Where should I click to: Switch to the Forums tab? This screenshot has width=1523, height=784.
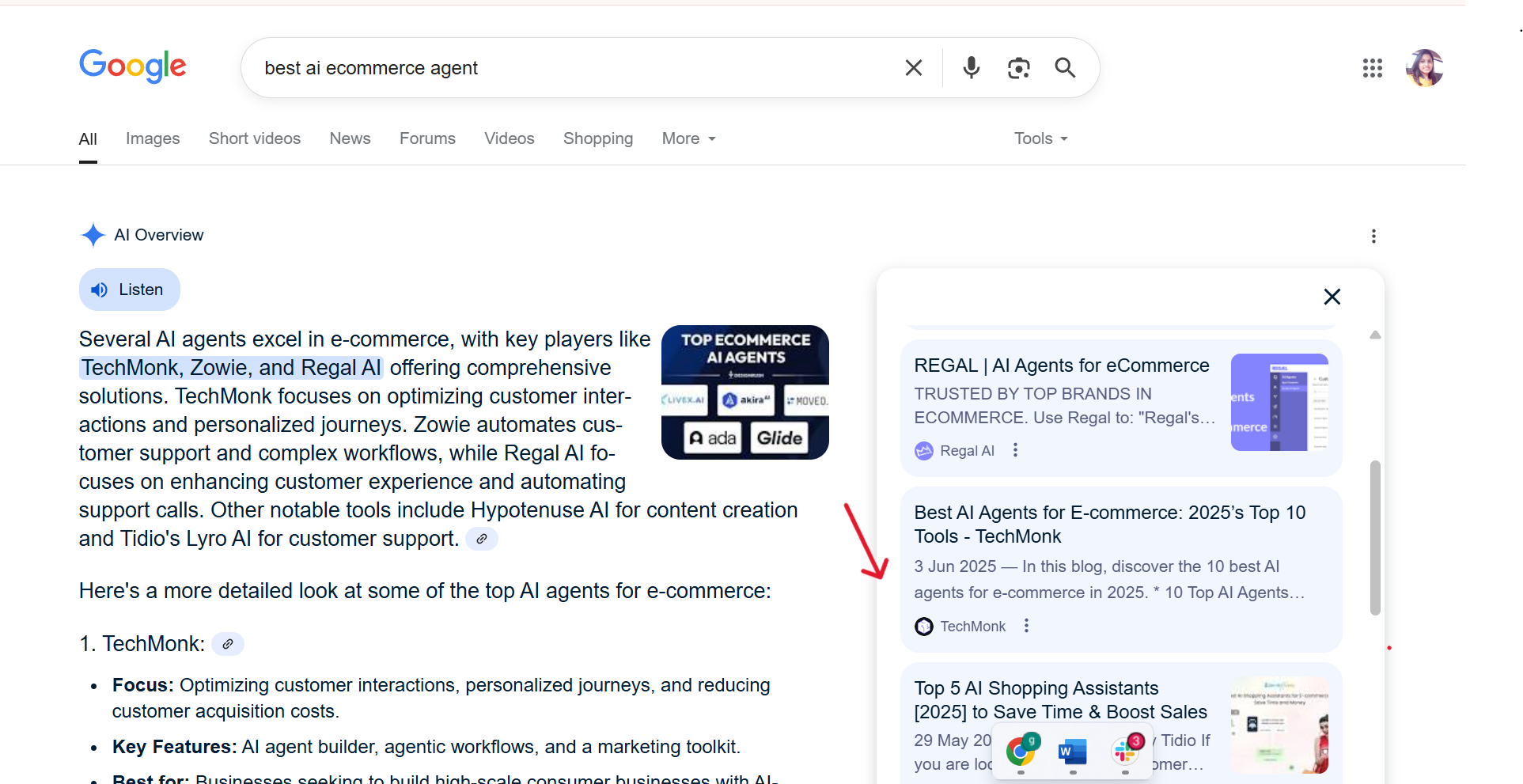(427, 138)
